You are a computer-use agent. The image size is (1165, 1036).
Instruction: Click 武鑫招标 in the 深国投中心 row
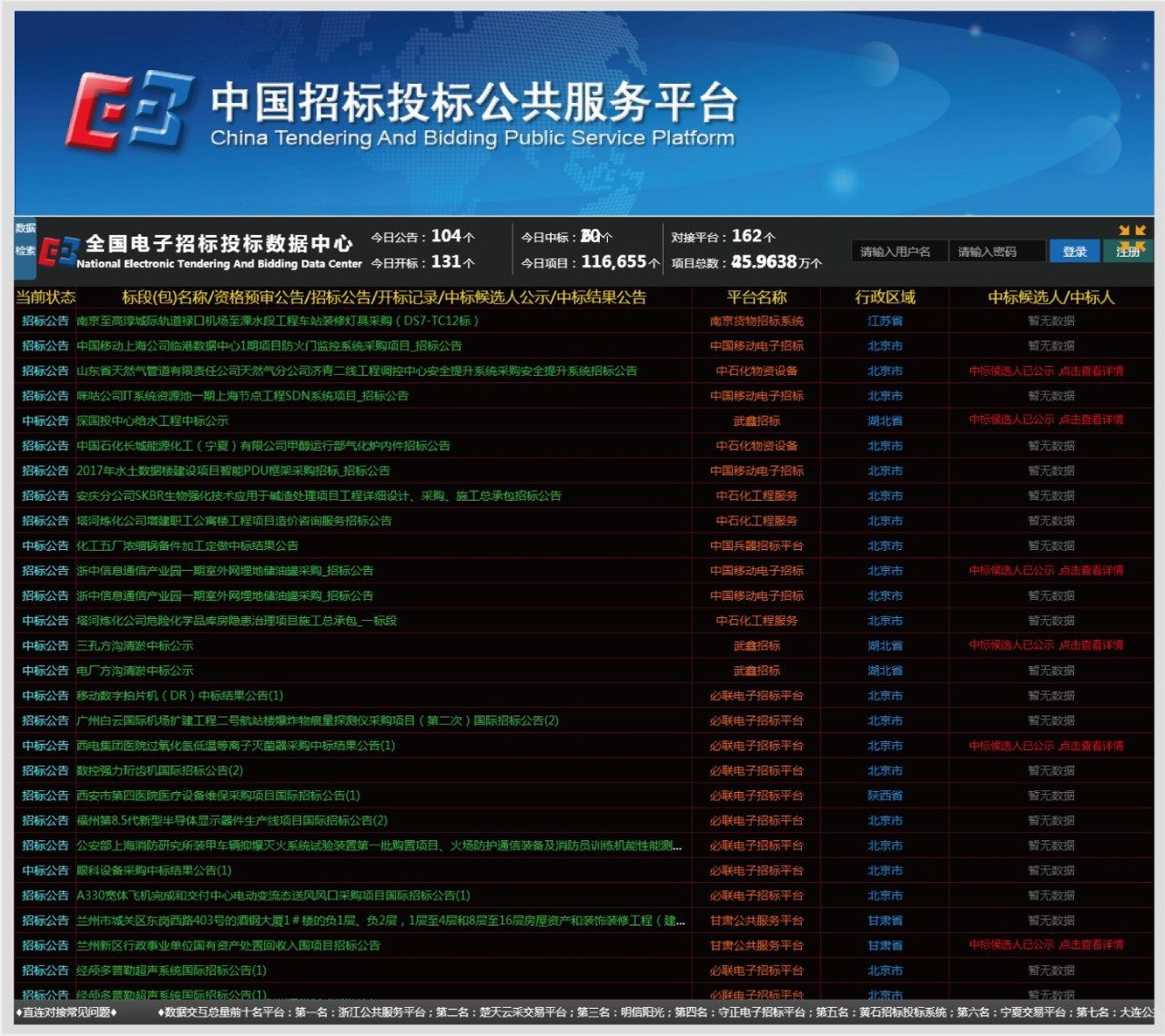756,421
